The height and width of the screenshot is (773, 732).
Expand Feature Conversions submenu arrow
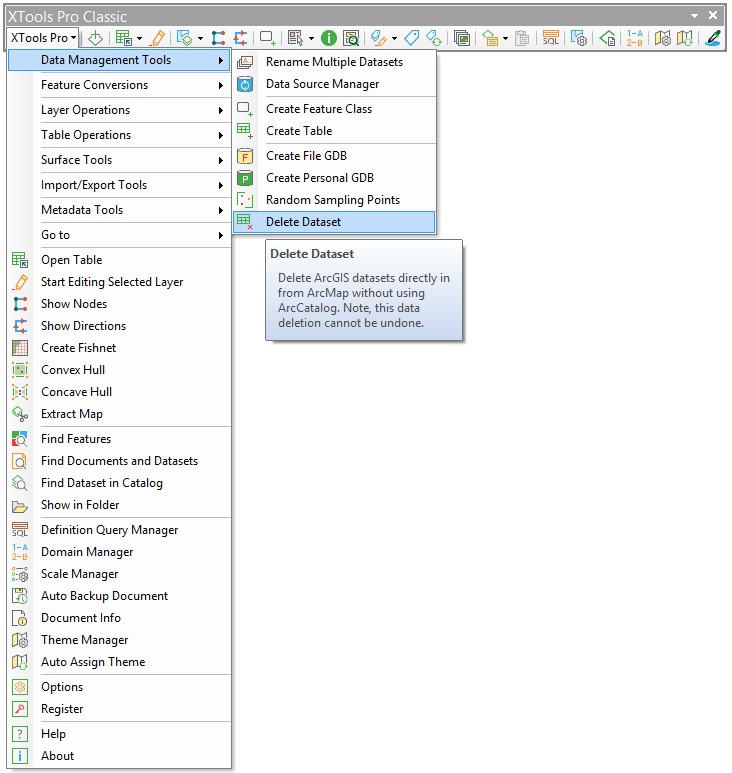point(220,85)
